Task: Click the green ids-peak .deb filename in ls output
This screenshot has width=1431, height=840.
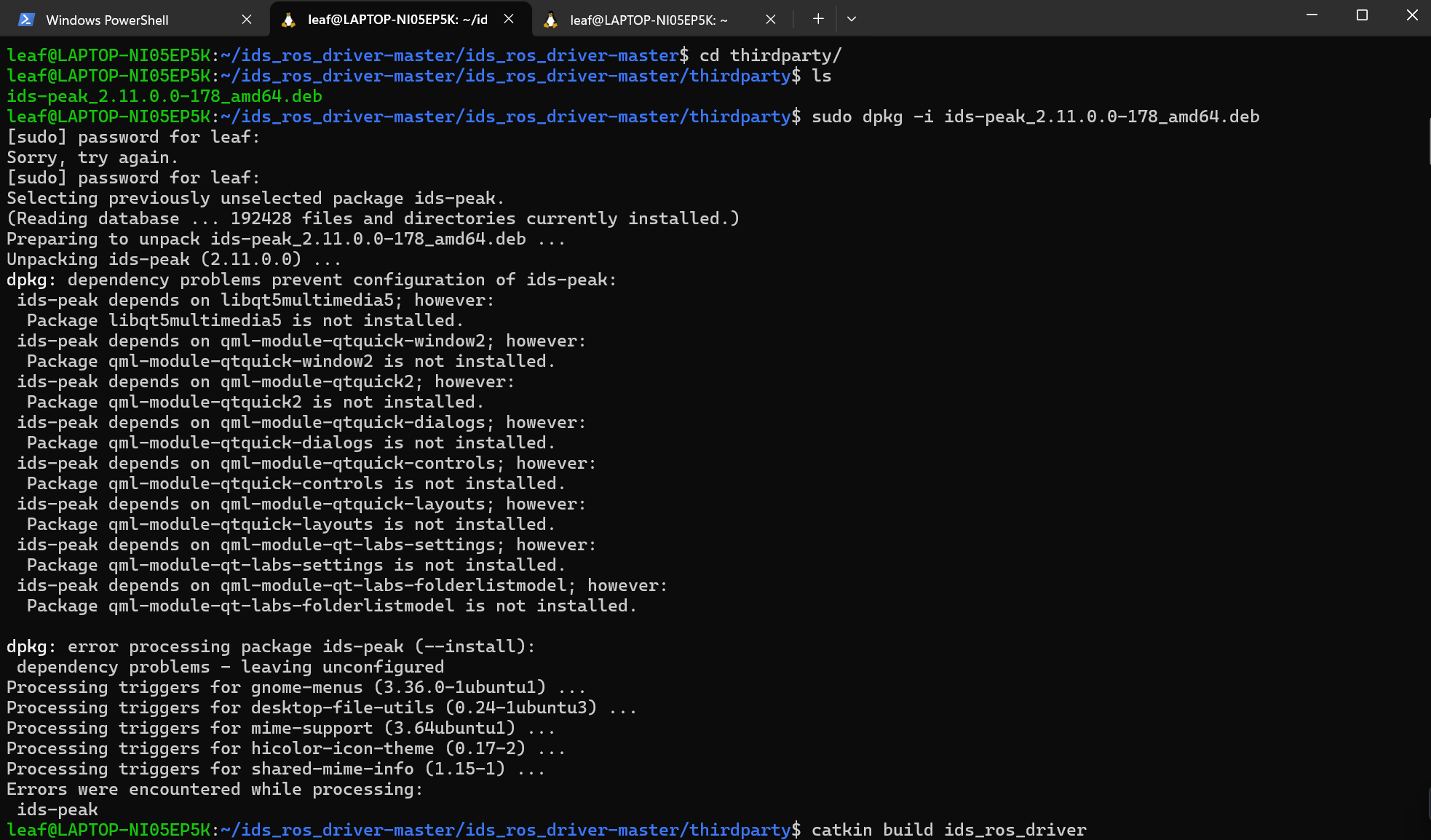Action: (x=164, y=96)
